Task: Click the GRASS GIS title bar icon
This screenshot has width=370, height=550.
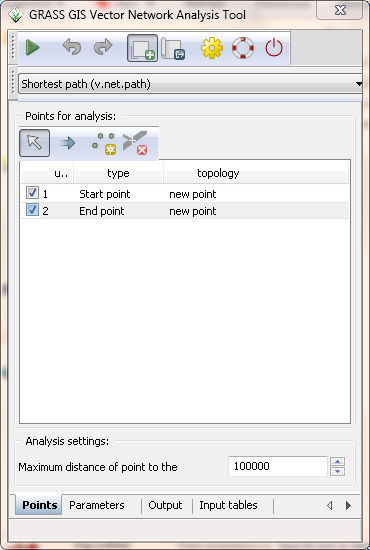Action: tap(15, 15)
